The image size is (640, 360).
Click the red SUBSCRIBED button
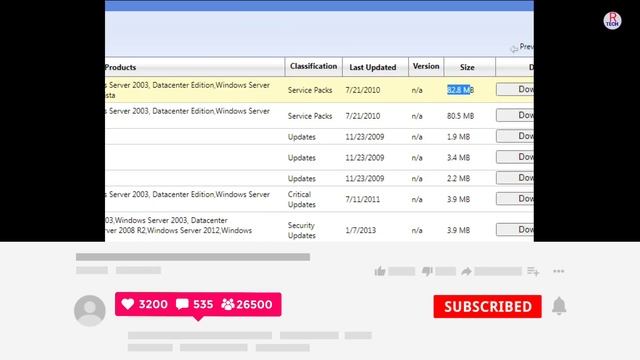coord(487,307)
